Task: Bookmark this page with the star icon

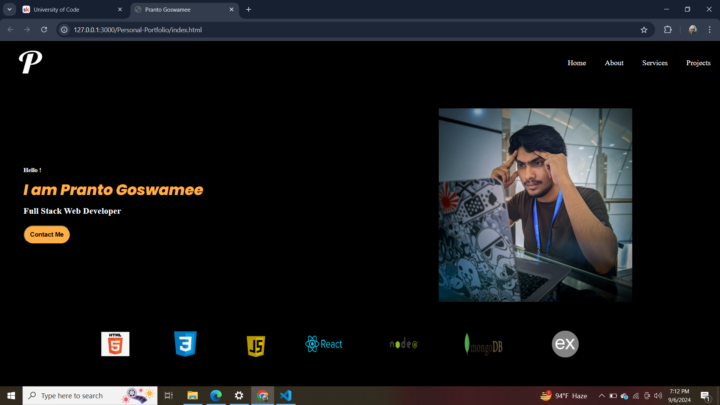Action: click(x=644, y=30)
